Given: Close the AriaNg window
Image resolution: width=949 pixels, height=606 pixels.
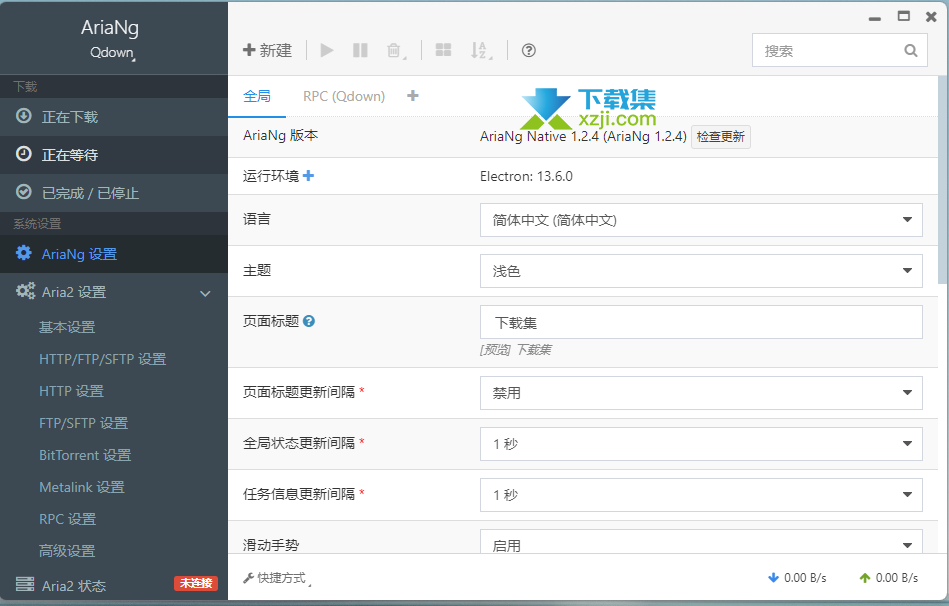Looking at the screenshot, I should (x=931, y=17).
